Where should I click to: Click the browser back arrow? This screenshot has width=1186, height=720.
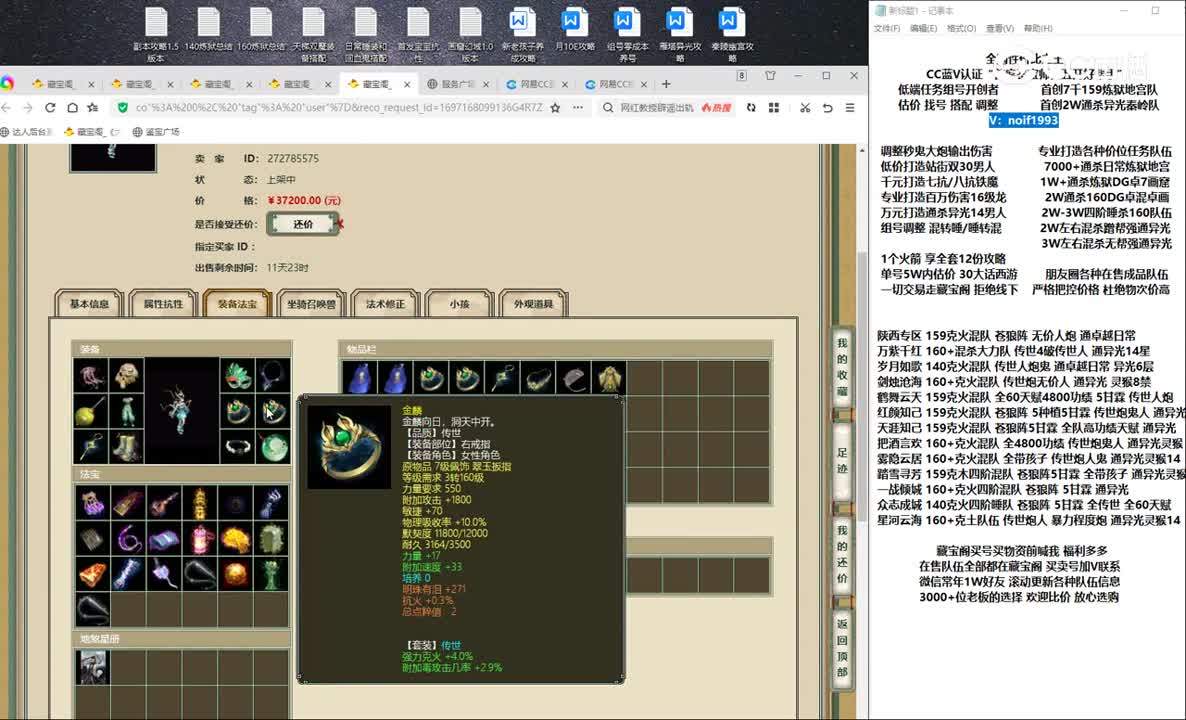(7, 107)
